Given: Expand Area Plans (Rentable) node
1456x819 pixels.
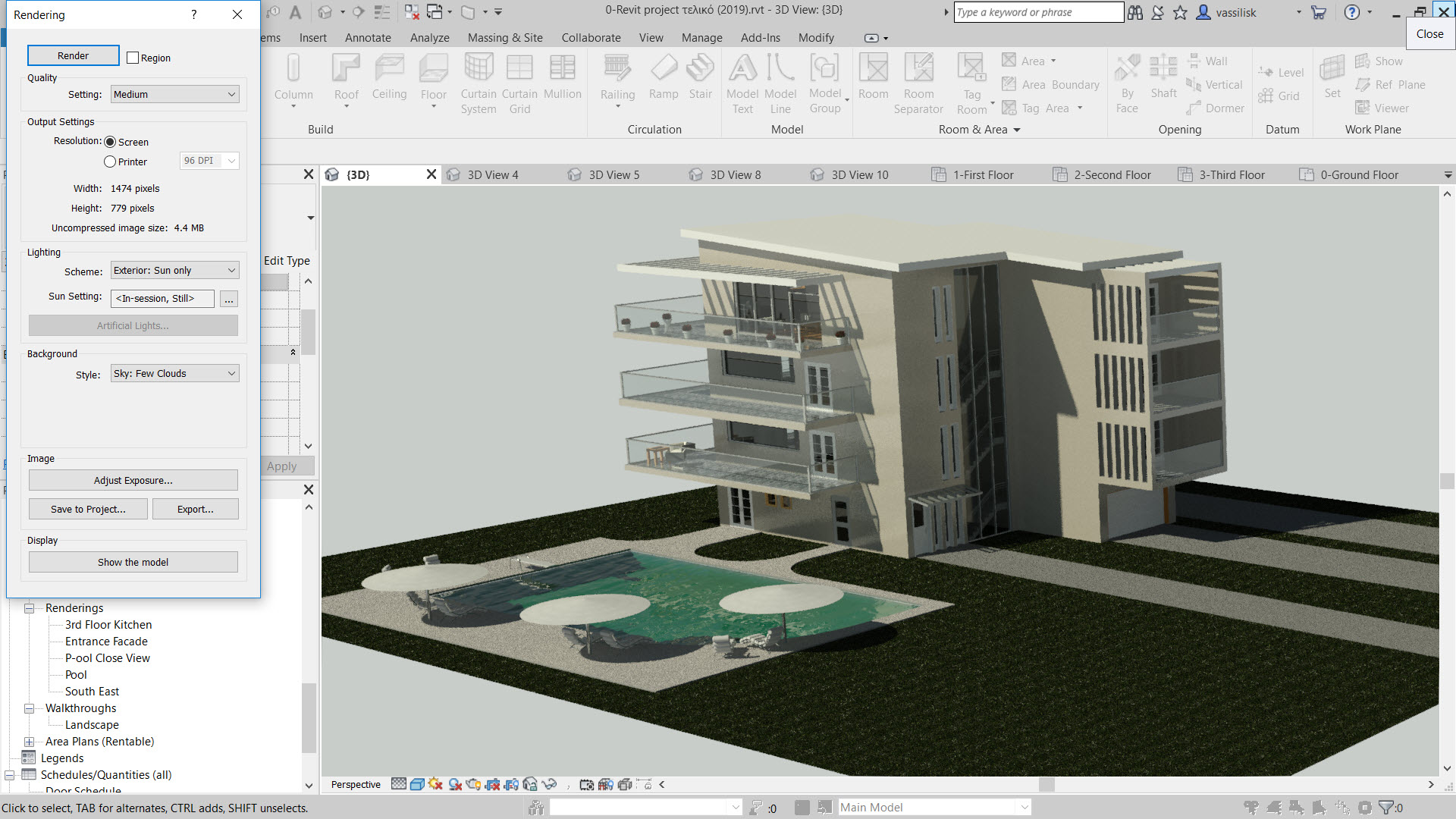Looking at the screenshot, I should (x=30, y=742).
